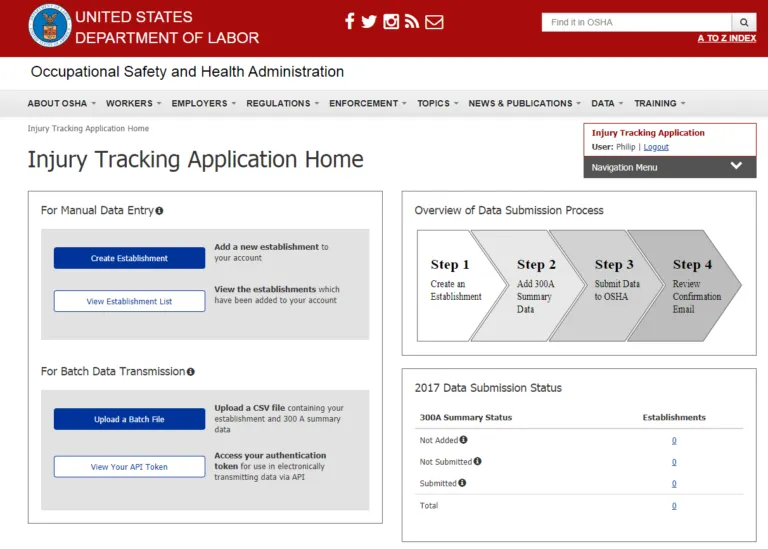Expand the Navigation Menu chevron
This screenshot has height=549, width=768.
coord(736,166)
